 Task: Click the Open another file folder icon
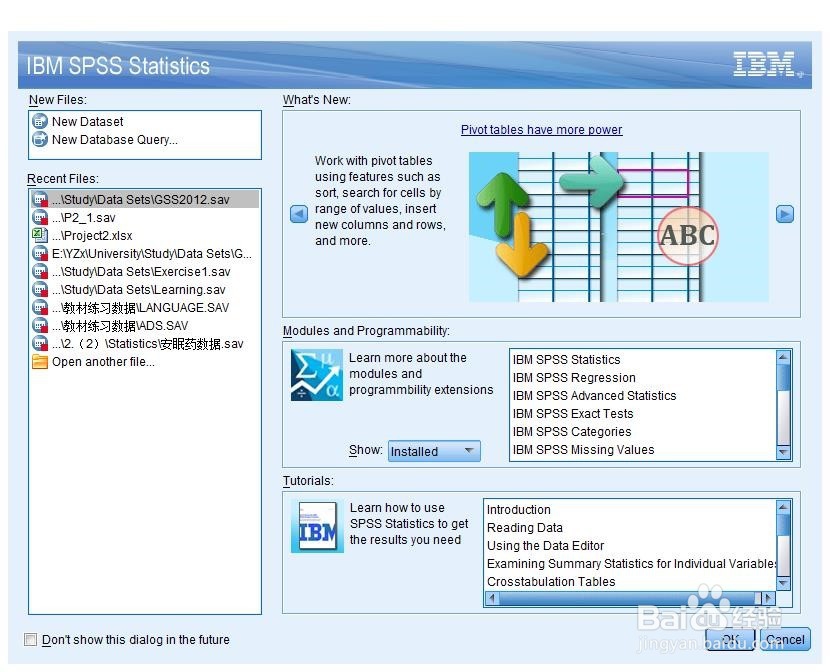coord(40,362)
